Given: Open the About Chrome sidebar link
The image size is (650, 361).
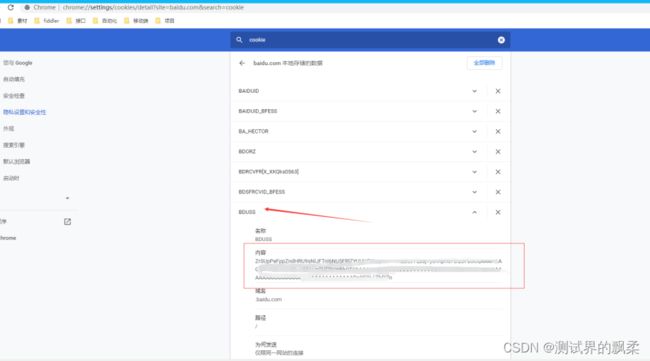Looking at the screenshot, I should [x=8, y=238].
